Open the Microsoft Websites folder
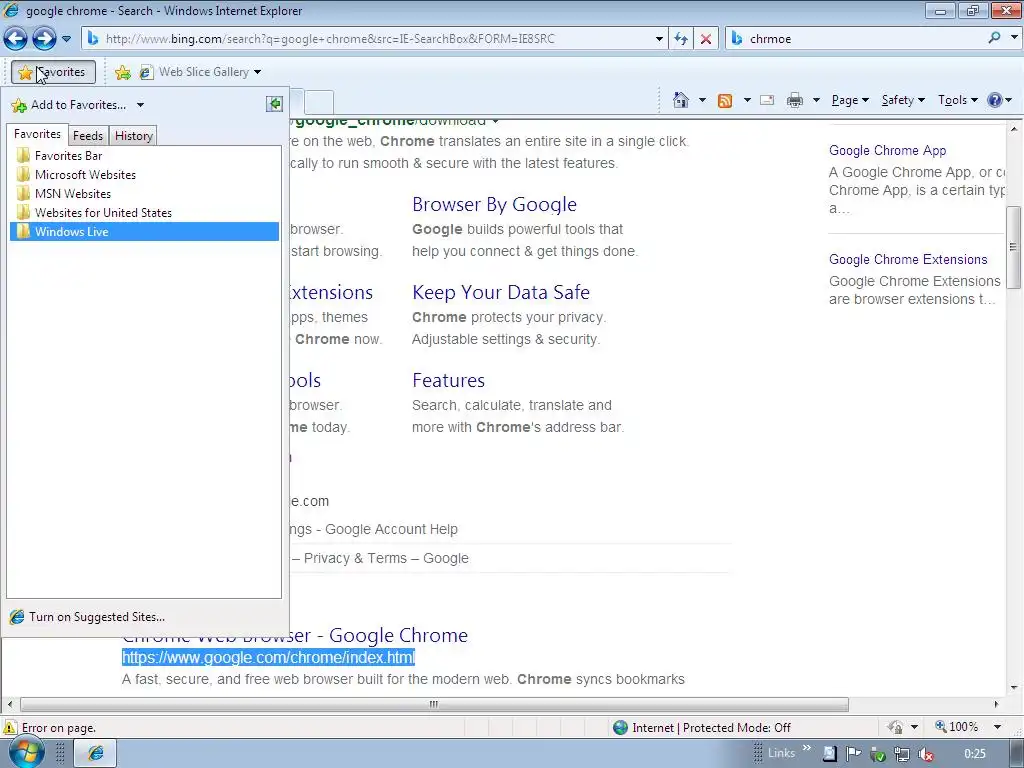This screenshot has width=1024, height=768. 144,174
